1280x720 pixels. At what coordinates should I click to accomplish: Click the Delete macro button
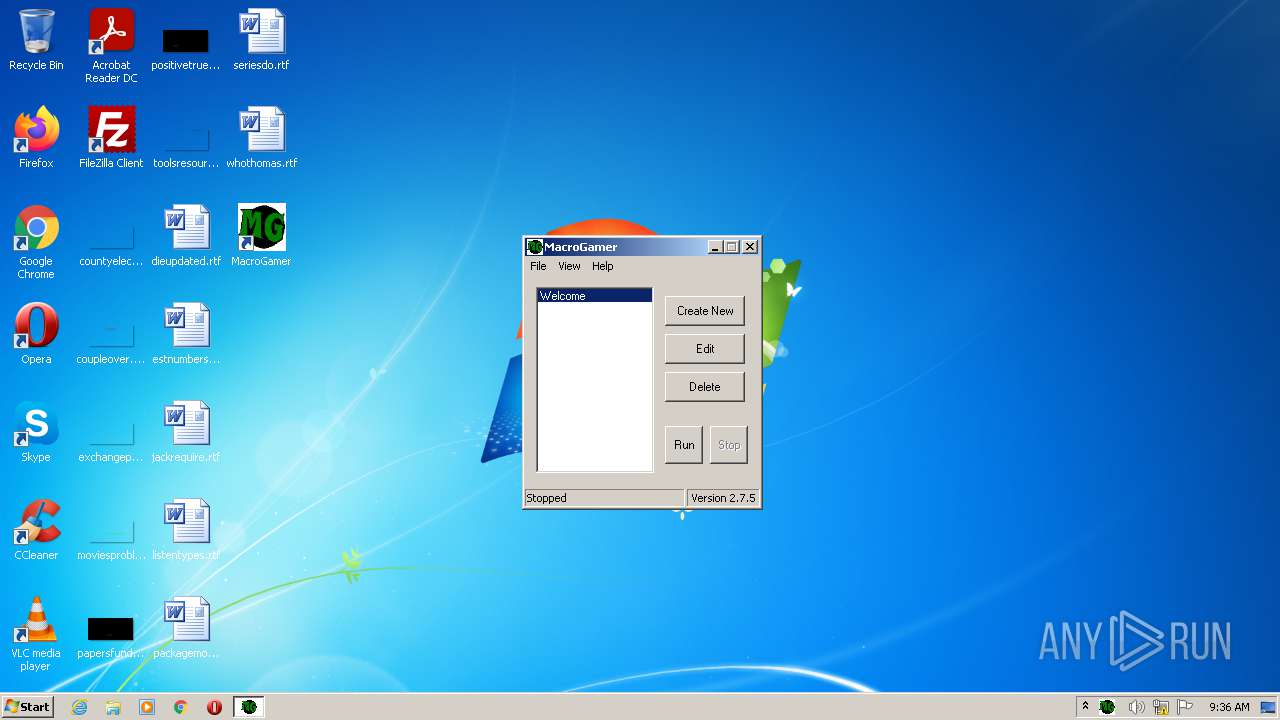pos(705,387)
